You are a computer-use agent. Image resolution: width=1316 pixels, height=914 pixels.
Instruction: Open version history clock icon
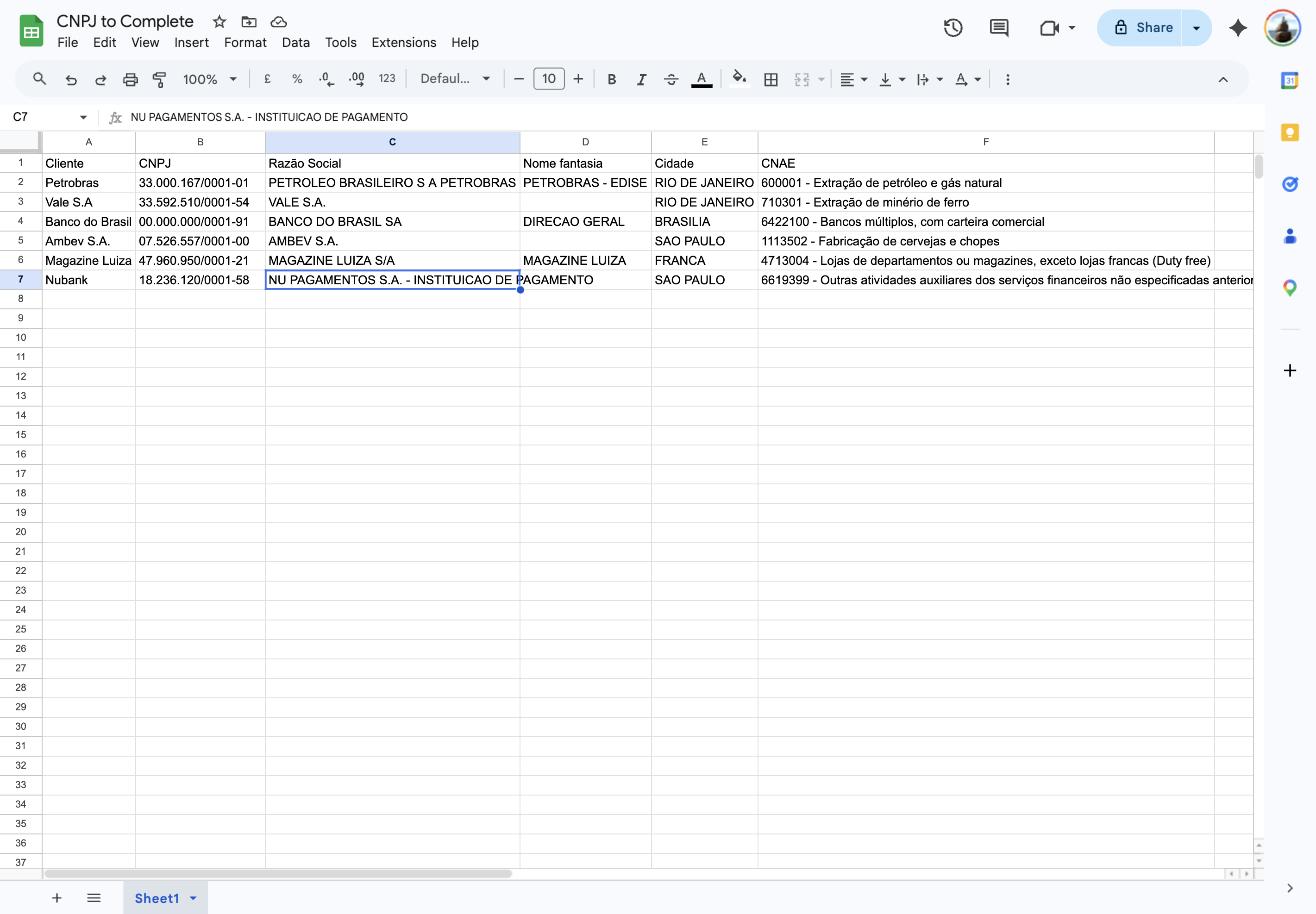point(953,28)
